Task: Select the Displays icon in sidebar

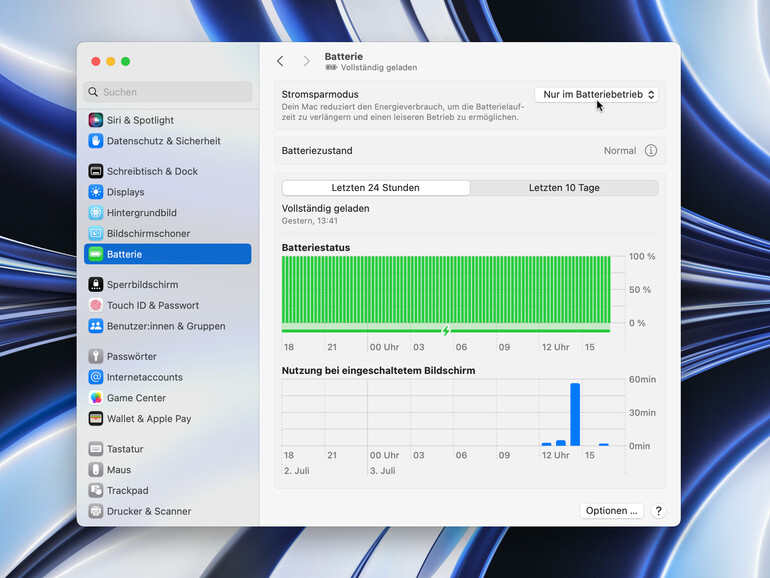Action: [x=96, y=192]
